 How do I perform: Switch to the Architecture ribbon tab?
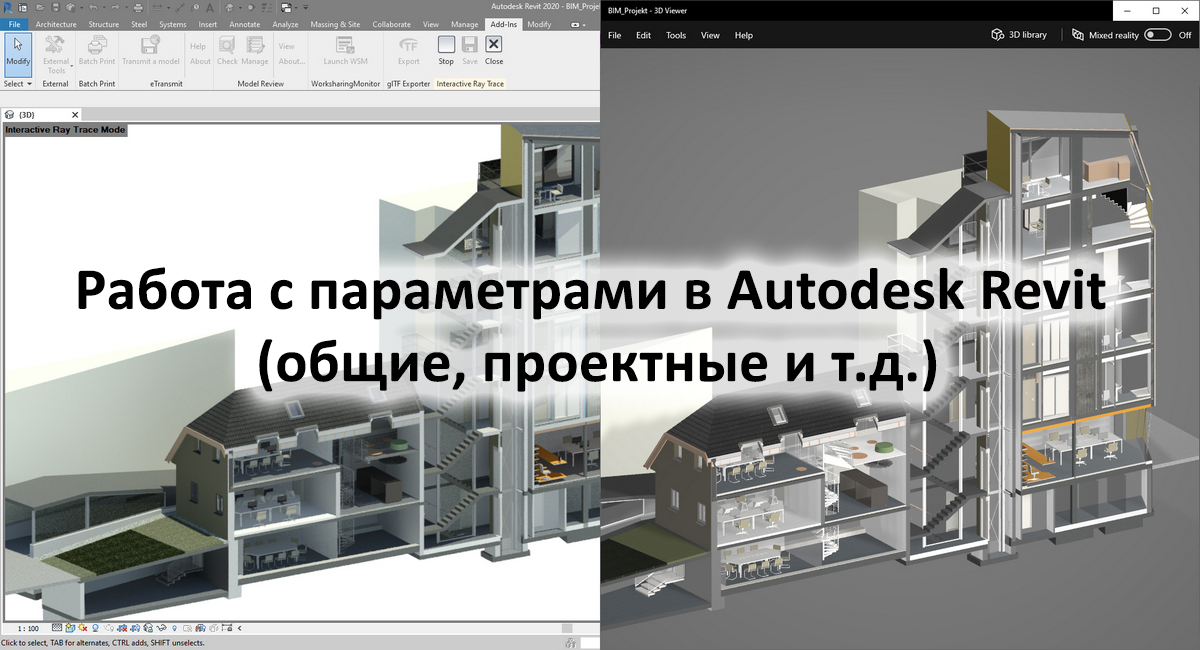point(56,23)
